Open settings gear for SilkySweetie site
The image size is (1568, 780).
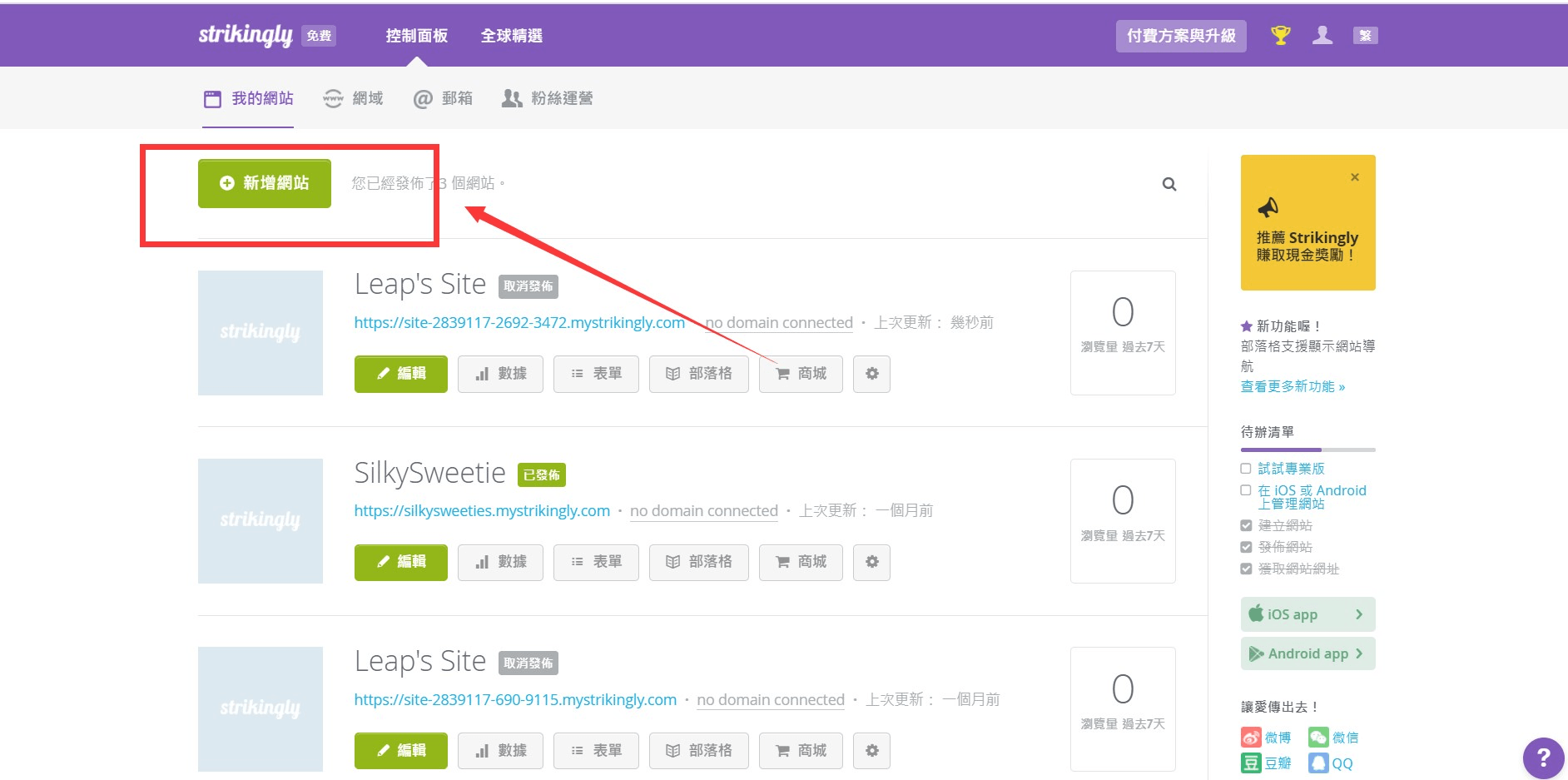(x=871, y=562)
